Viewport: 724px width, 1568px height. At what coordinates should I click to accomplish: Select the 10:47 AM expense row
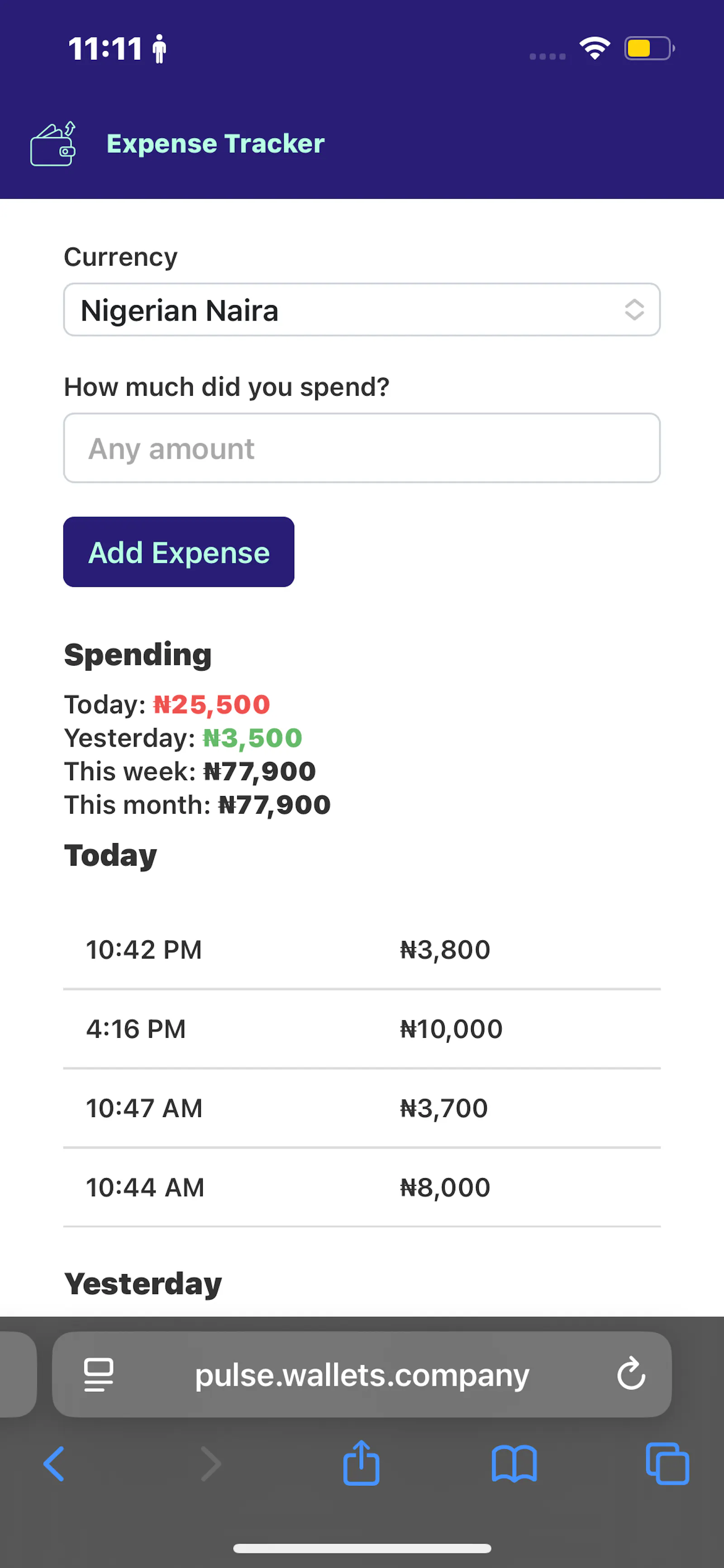coord(362,1108)
